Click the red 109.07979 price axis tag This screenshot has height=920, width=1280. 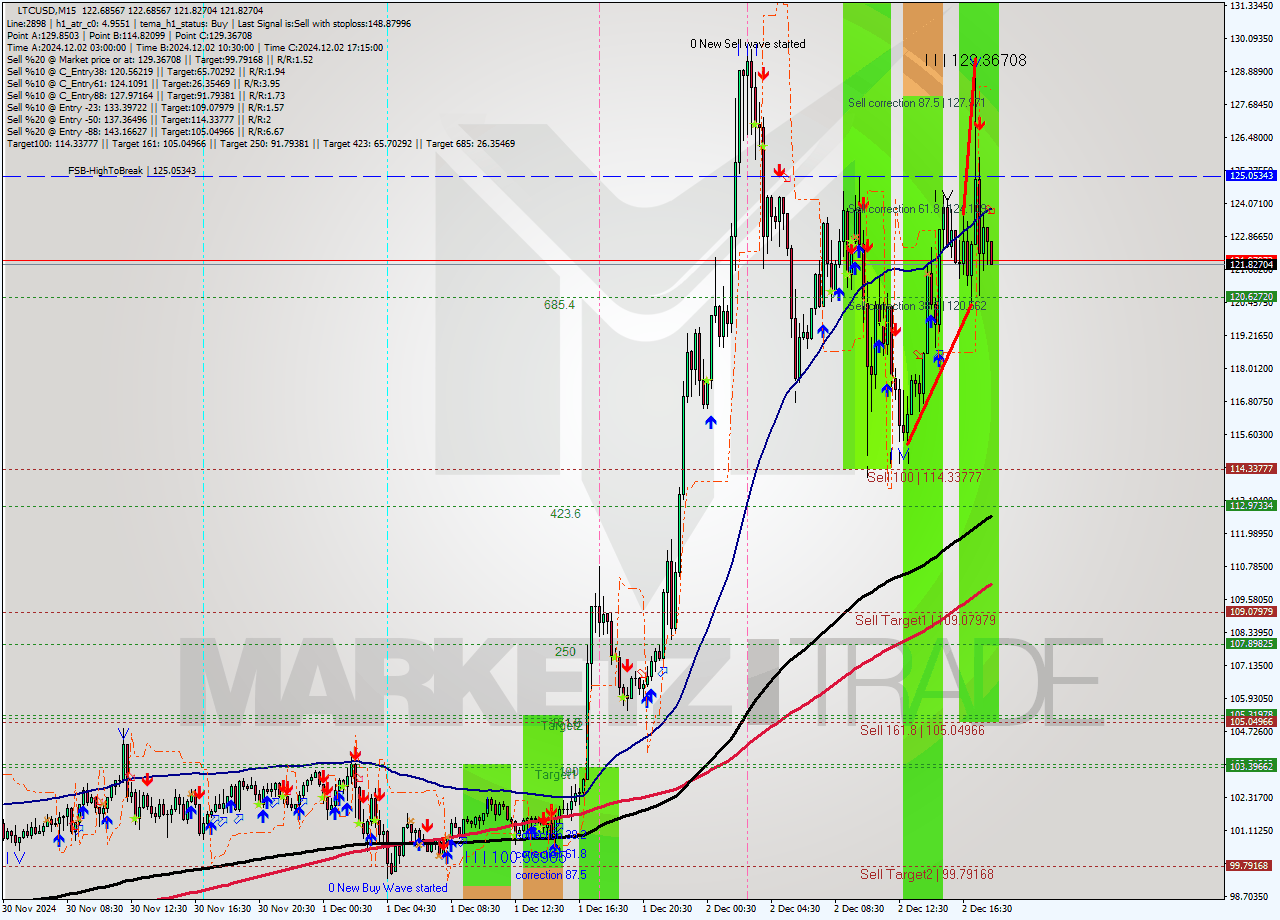[1251, 612]
